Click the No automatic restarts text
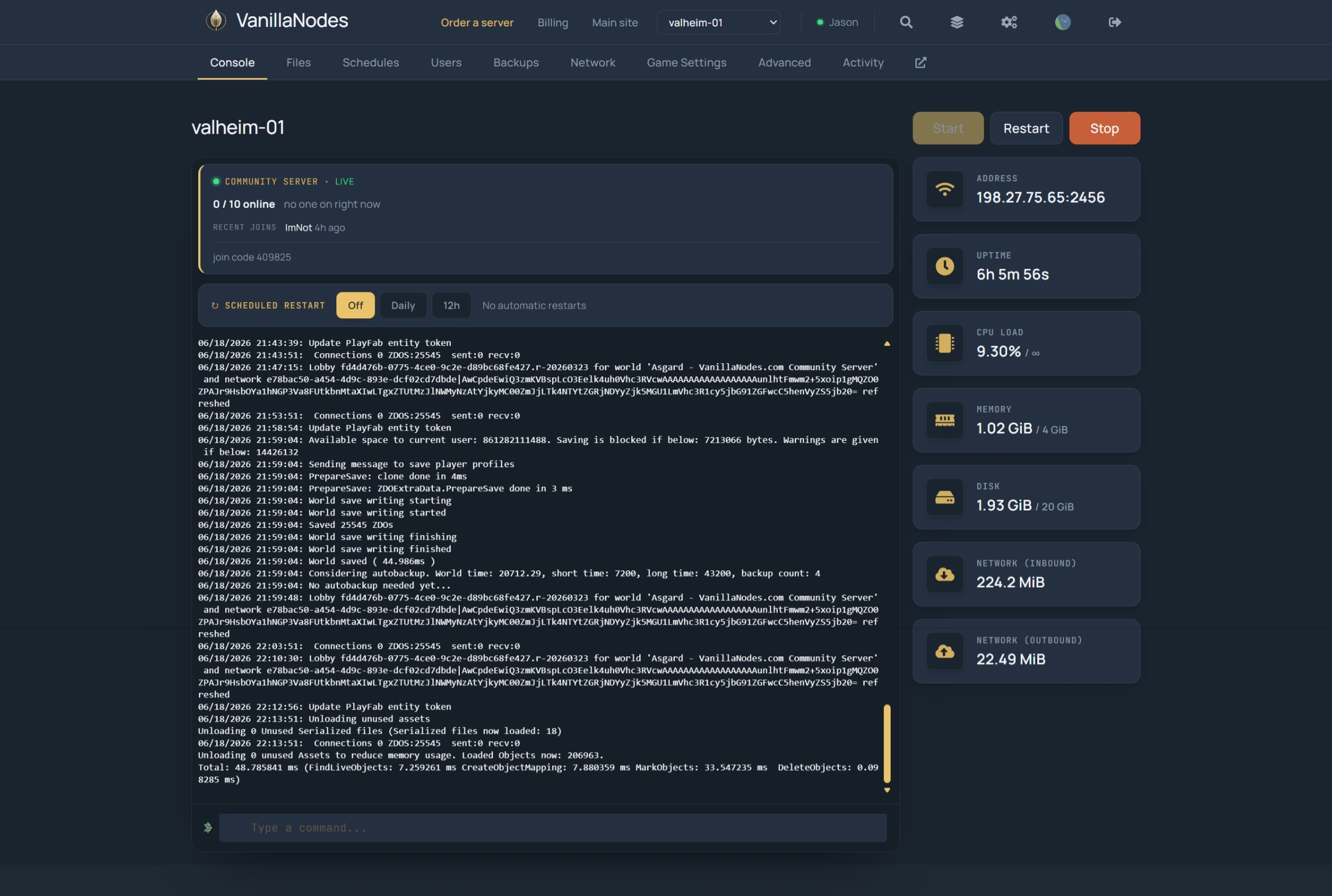1332x896 pixels. click(533, 305)
